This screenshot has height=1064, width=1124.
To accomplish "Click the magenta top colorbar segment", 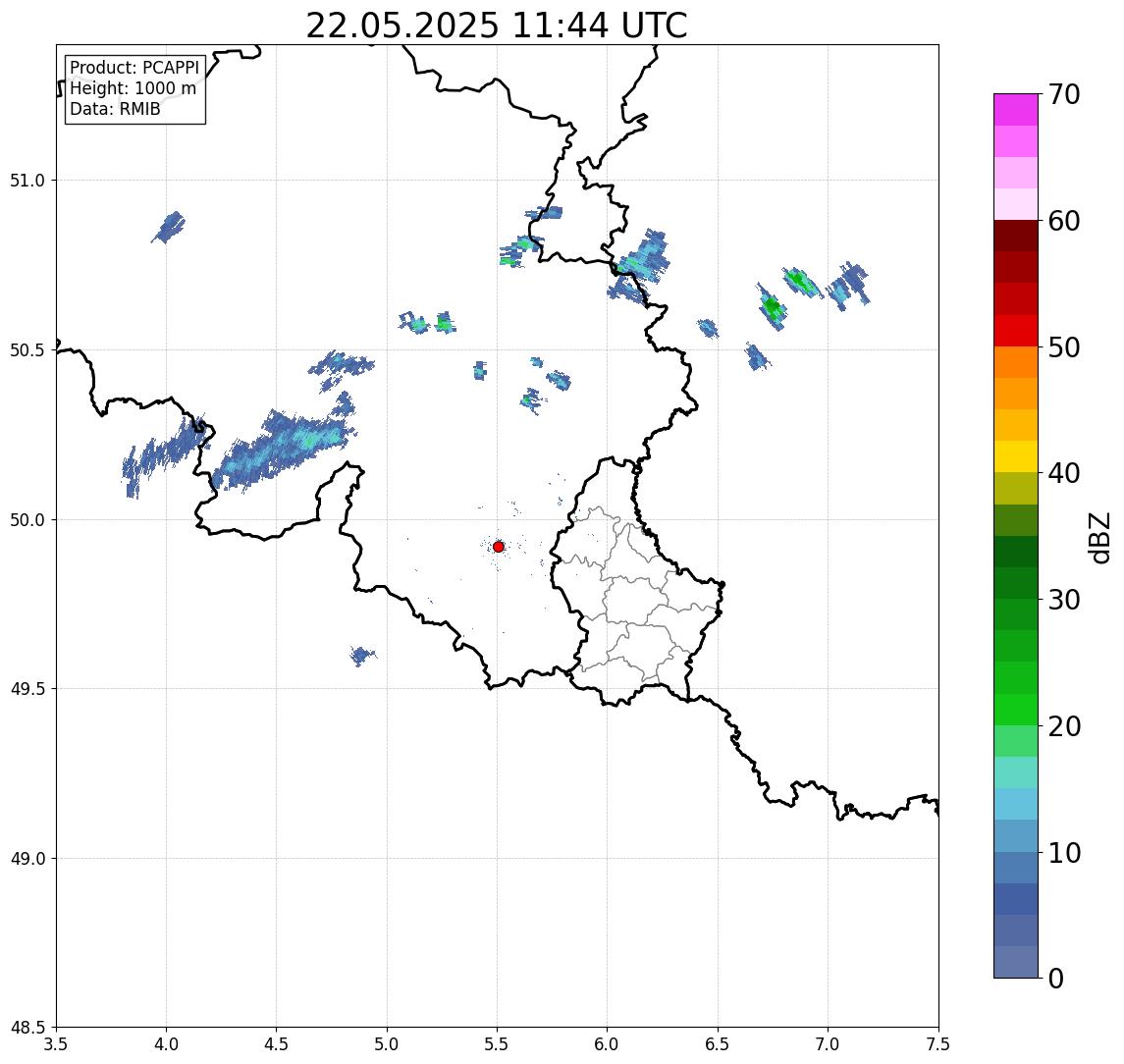I will [x=1016, y=110].
